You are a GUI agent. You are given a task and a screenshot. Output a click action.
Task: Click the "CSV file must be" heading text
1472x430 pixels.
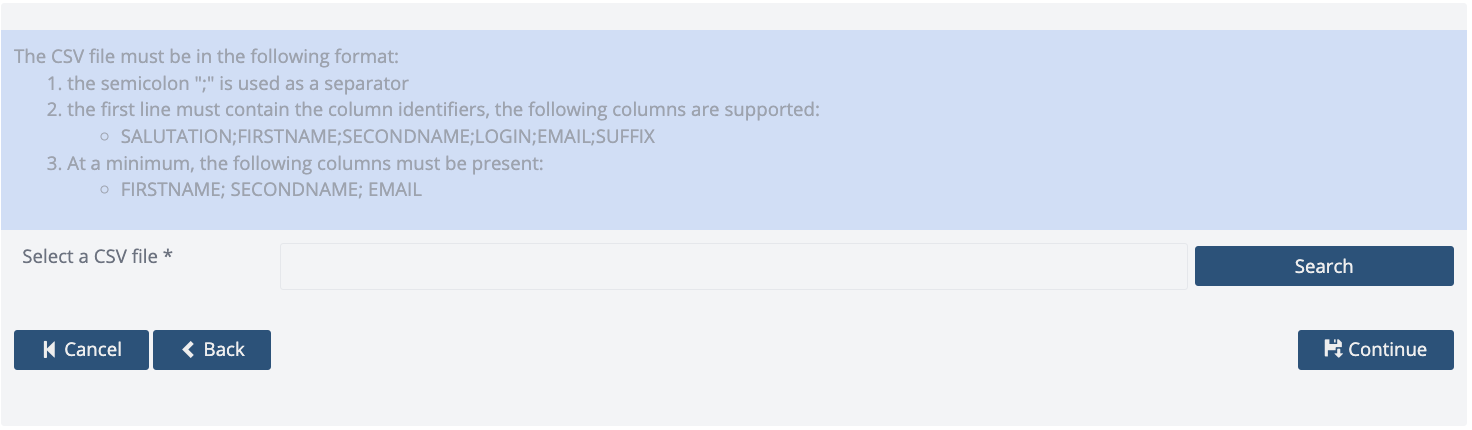(x=207, y=58)
